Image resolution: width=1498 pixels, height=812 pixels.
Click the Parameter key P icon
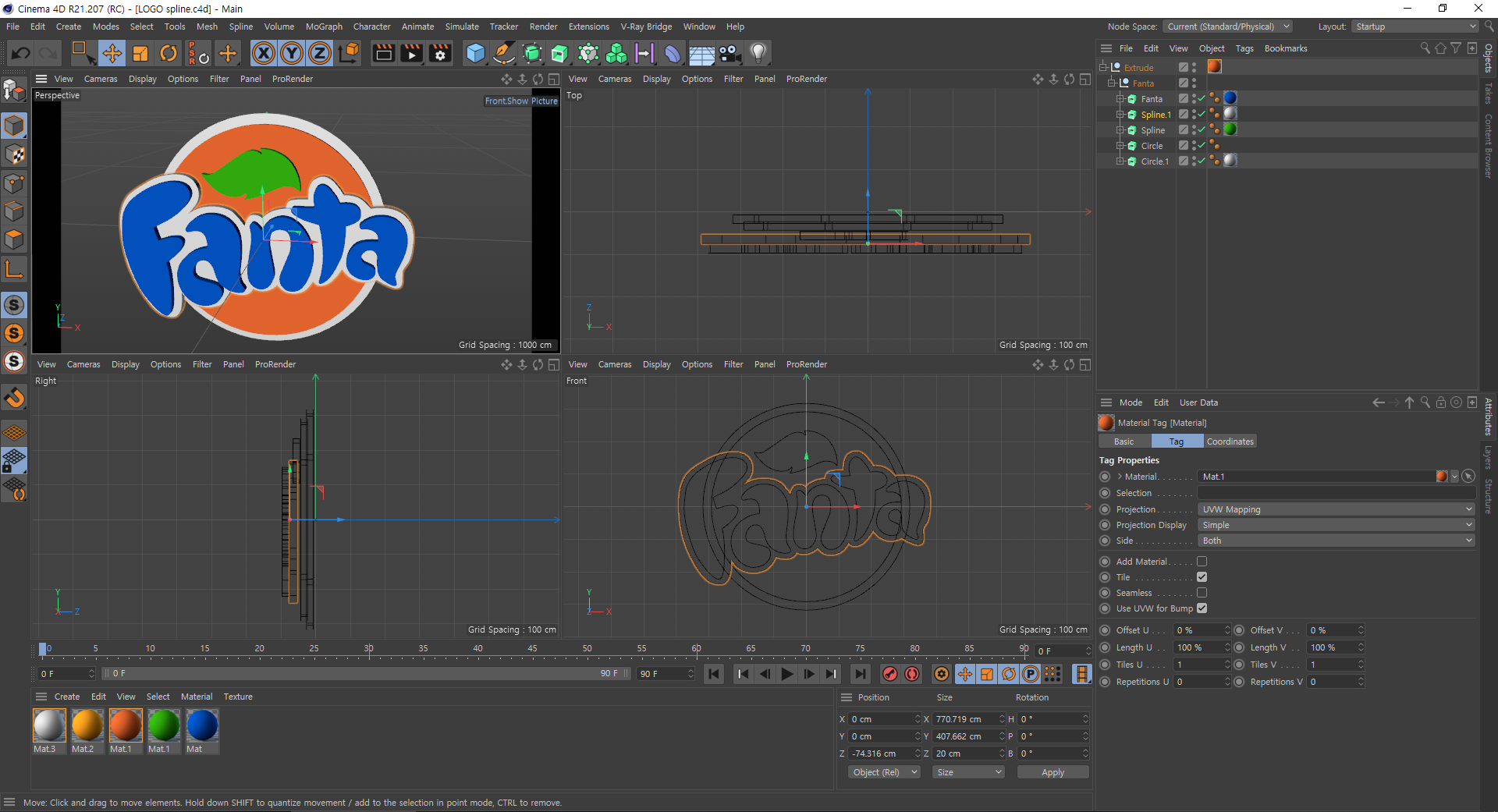click(x=1031, y=674)
